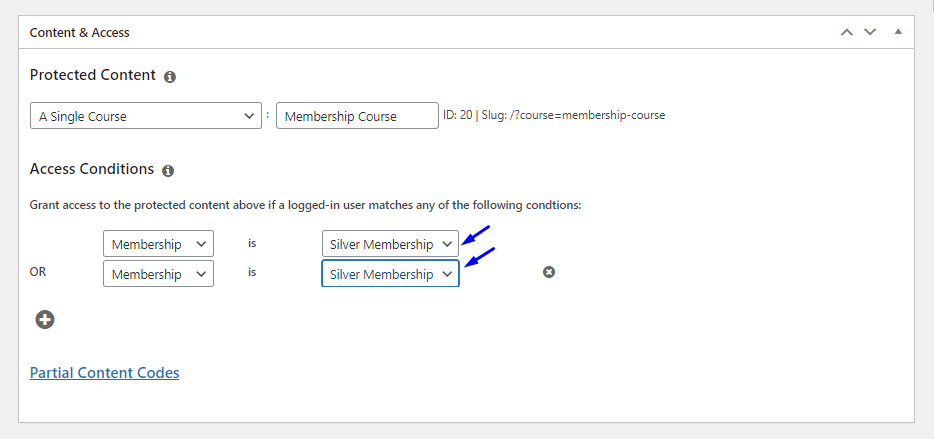Image resolution: width=934 pixels, height=439 pixels.
Task: Open the OR row Silver Membership dropdown
Action: click(390, 273)
